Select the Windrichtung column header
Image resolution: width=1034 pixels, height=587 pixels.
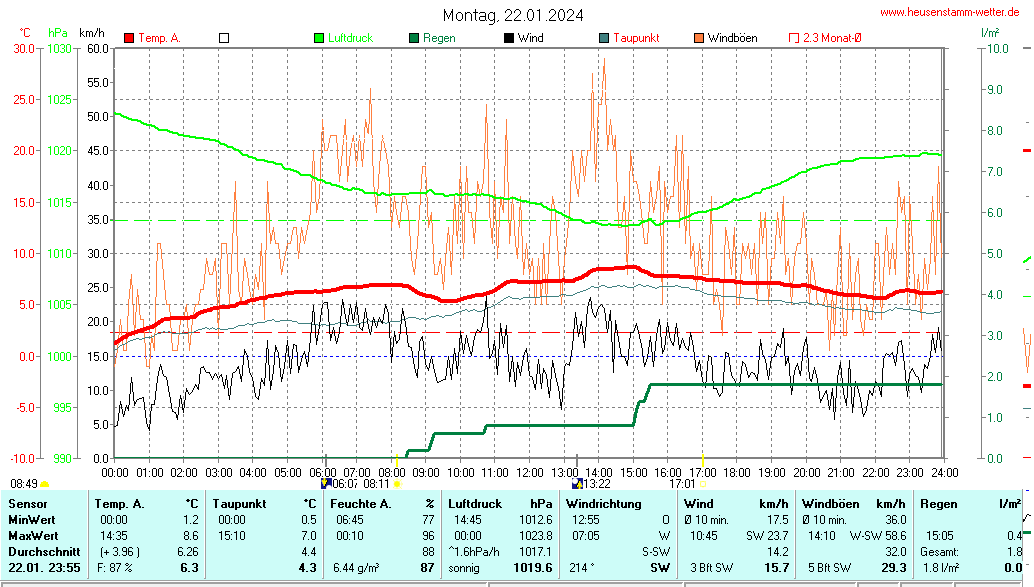(603, 504)
